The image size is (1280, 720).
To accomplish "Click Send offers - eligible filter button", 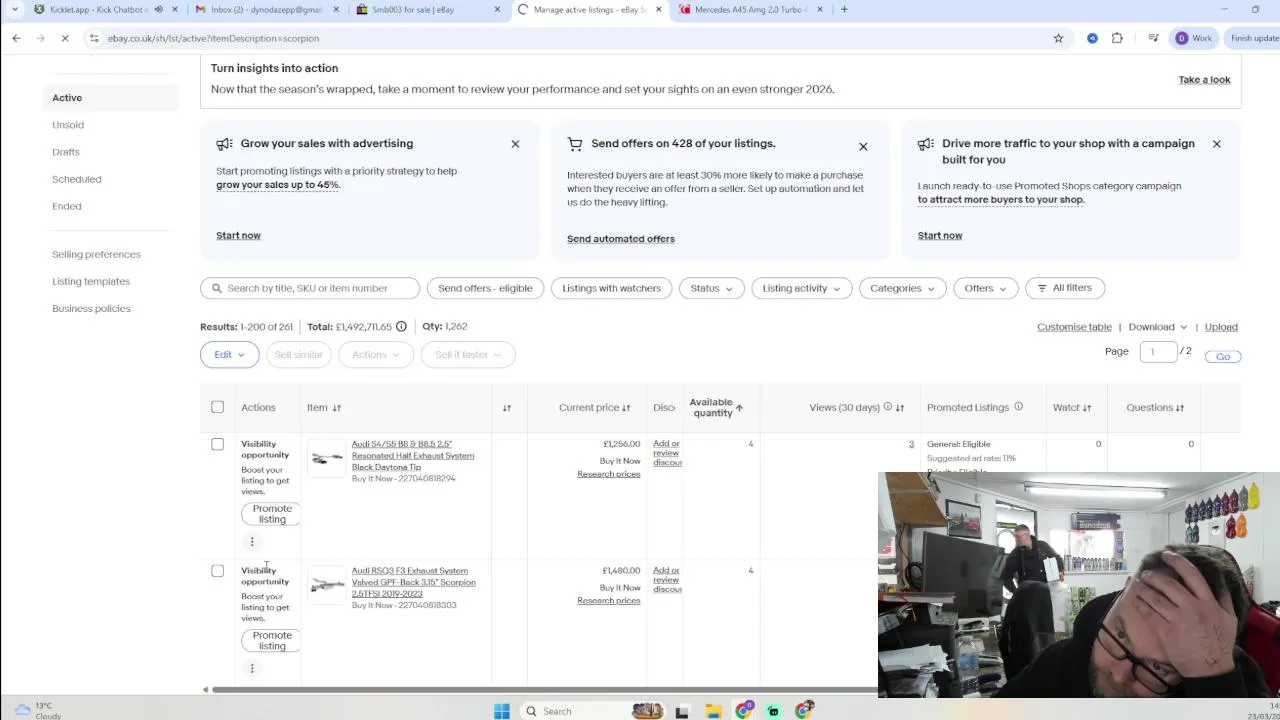I will pos(485,288).
